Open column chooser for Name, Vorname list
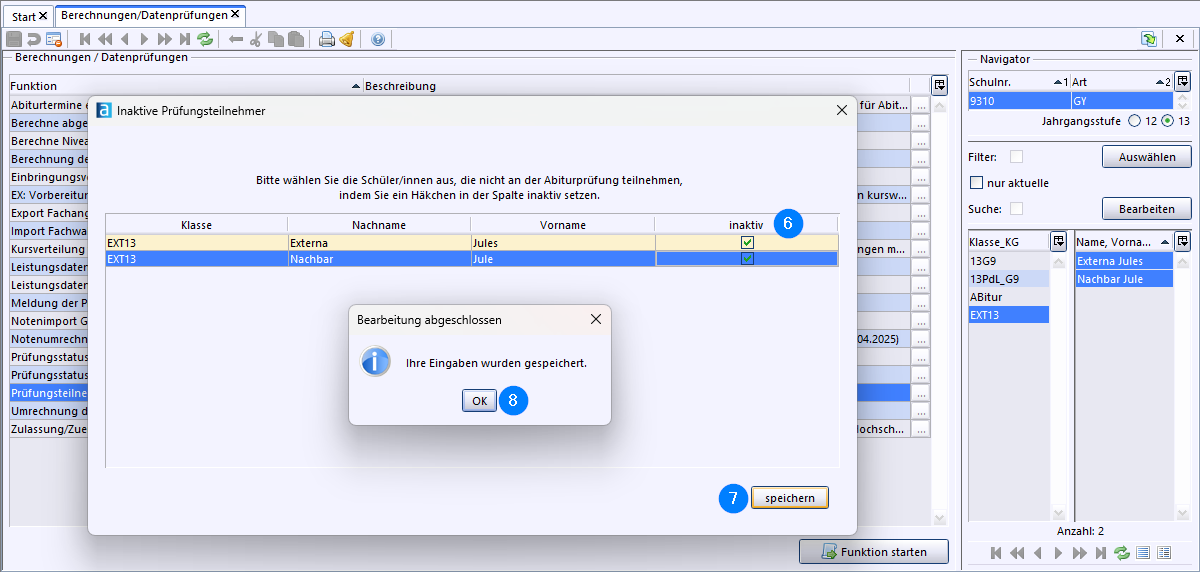Image resolution: width=1200 pixels, height=572 pixels. [x=1182, y=241]
